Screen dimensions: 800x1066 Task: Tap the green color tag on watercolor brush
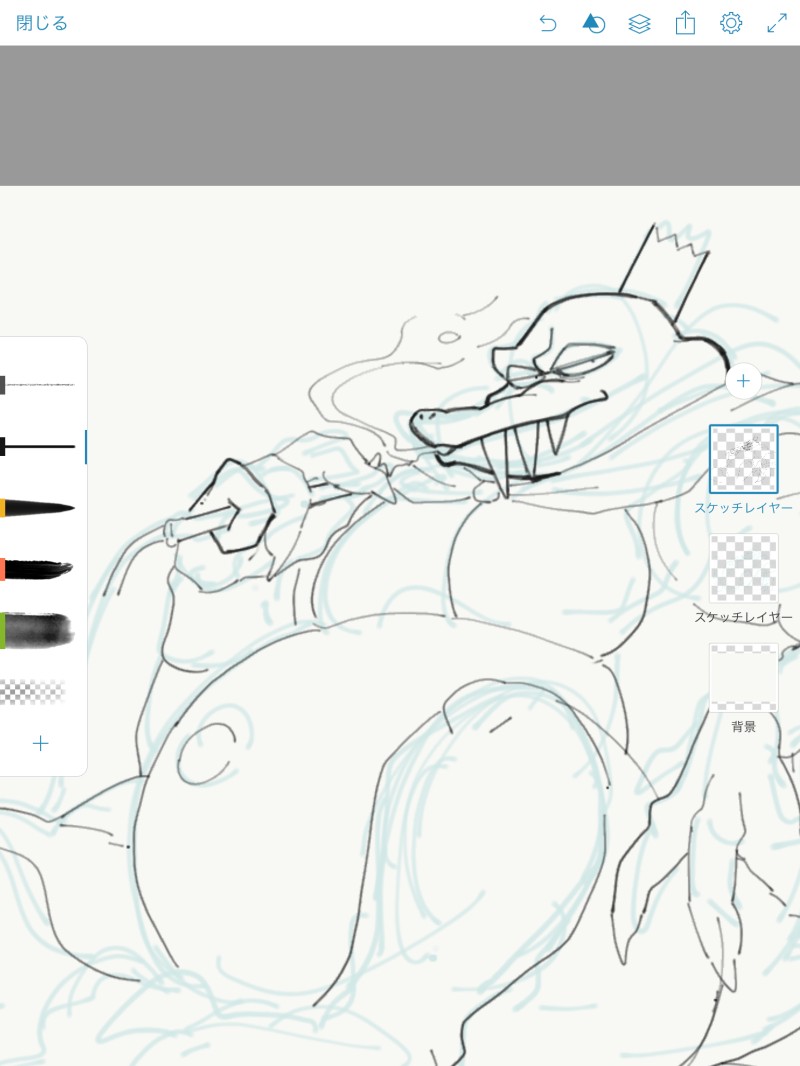click(3, 630)
